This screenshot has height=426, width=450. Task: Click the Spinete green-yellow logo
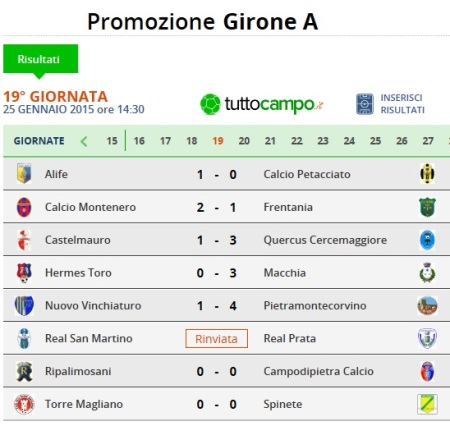427,404
